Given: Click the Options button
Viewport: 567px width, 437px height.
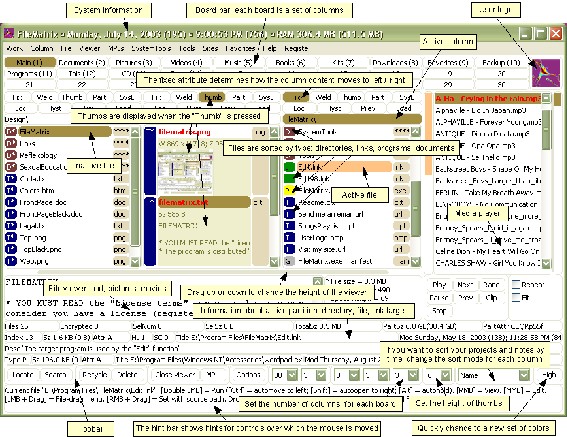Looking at the screenshot, I should (248, 375).
